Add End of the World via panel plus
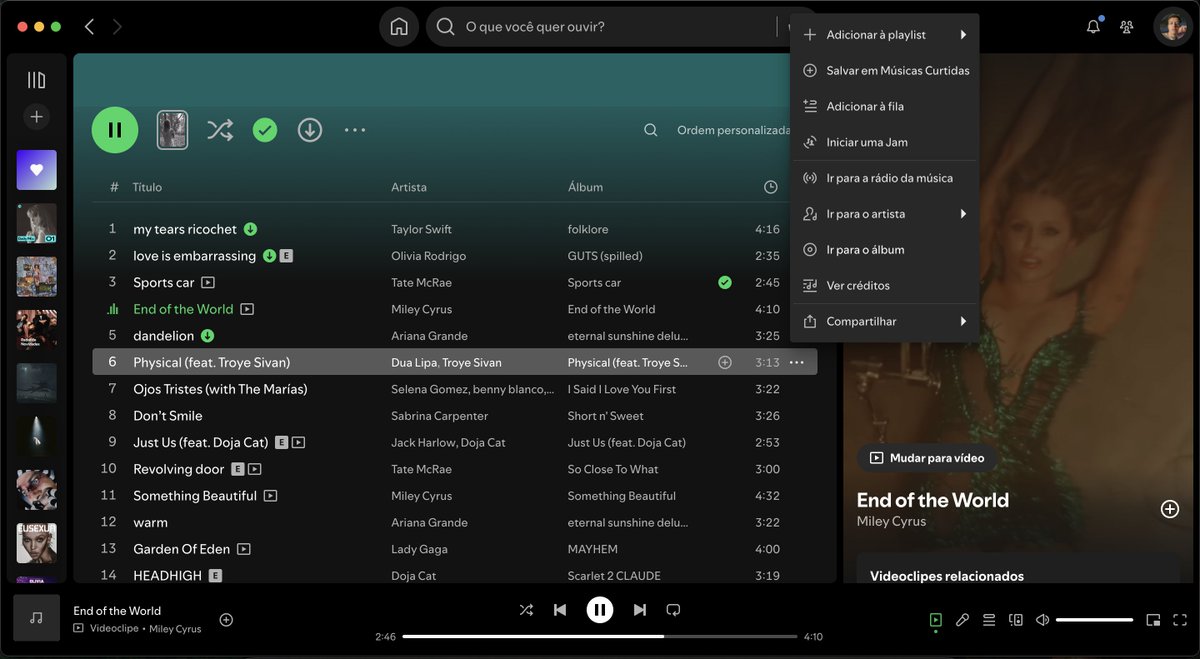The image size is (1200, 659). point(1169,509)
